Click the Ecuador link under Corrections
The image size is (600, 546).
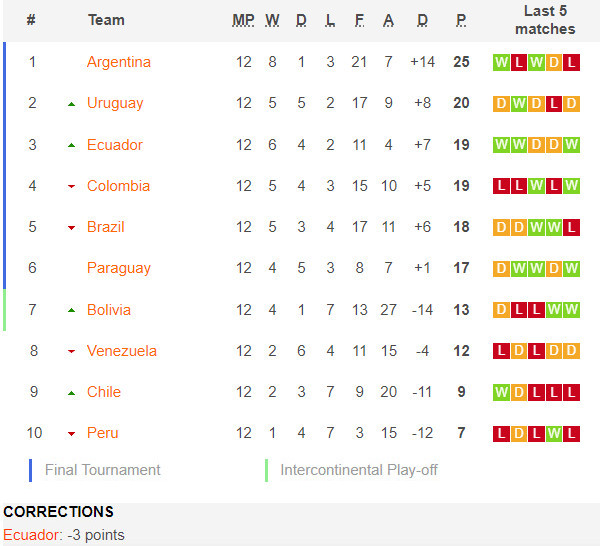point(31,535)
